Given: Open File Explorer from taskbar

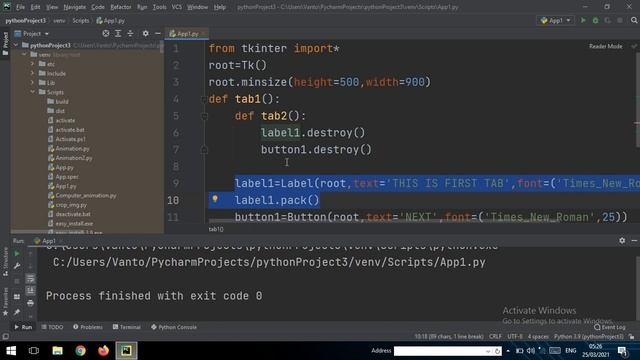Looking at the screenshot, I should [57, 351].
